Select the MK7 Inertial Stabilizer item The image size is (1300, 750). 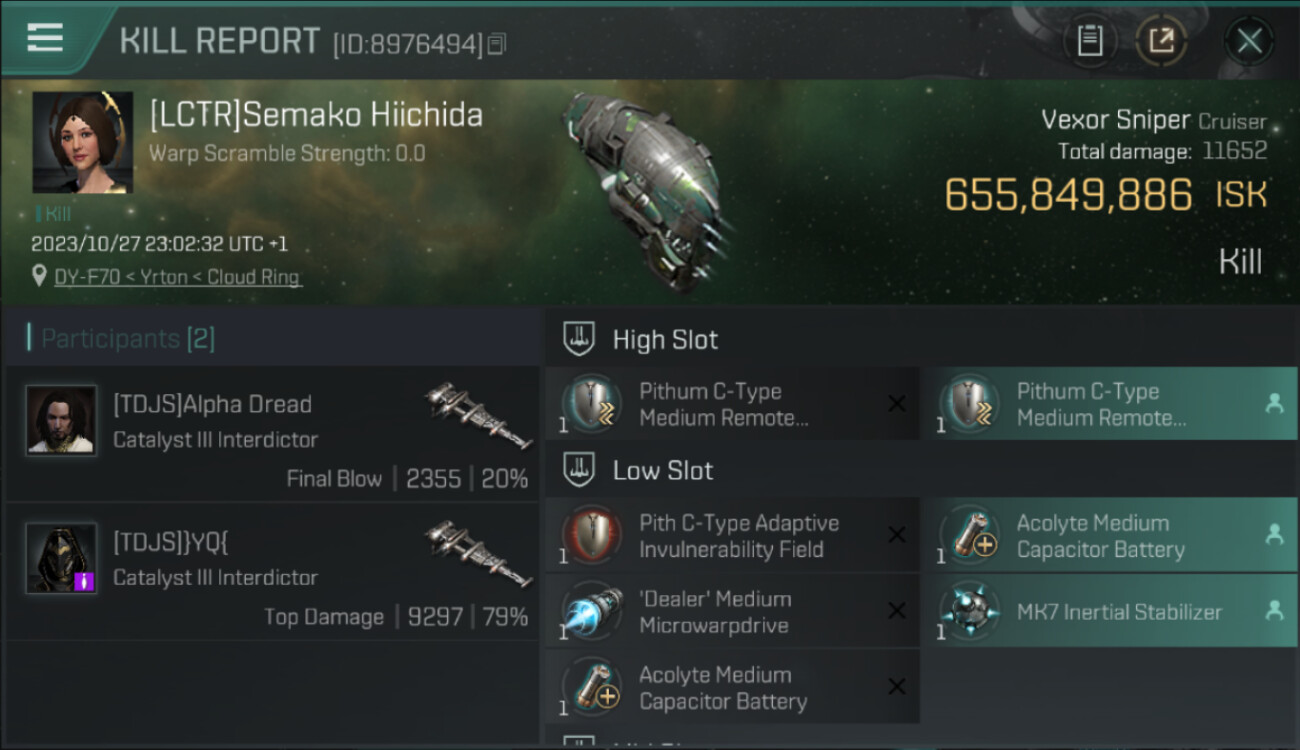coord(1110,611)
